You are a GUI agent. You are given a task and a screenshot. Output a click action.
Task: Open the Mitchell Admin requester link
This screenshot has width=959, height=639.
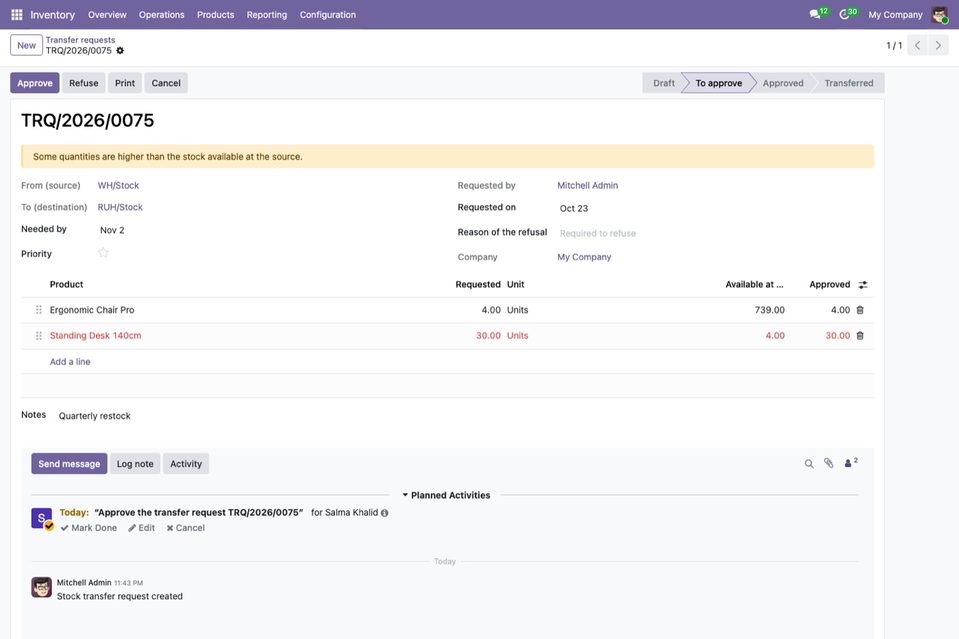pos(587,185)
